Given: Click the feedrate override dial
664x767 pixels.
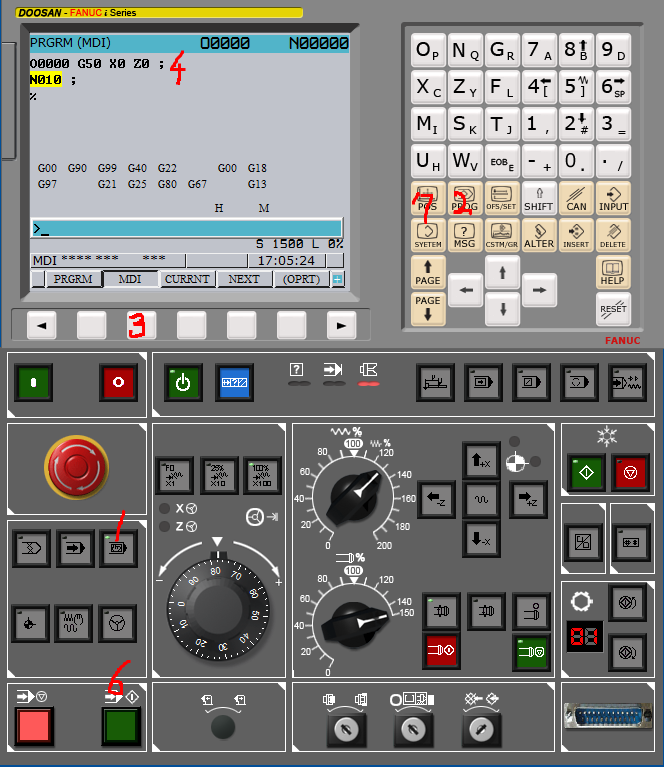Looking at the screenshot, I should pyautogui.click(x=355, y=496).
